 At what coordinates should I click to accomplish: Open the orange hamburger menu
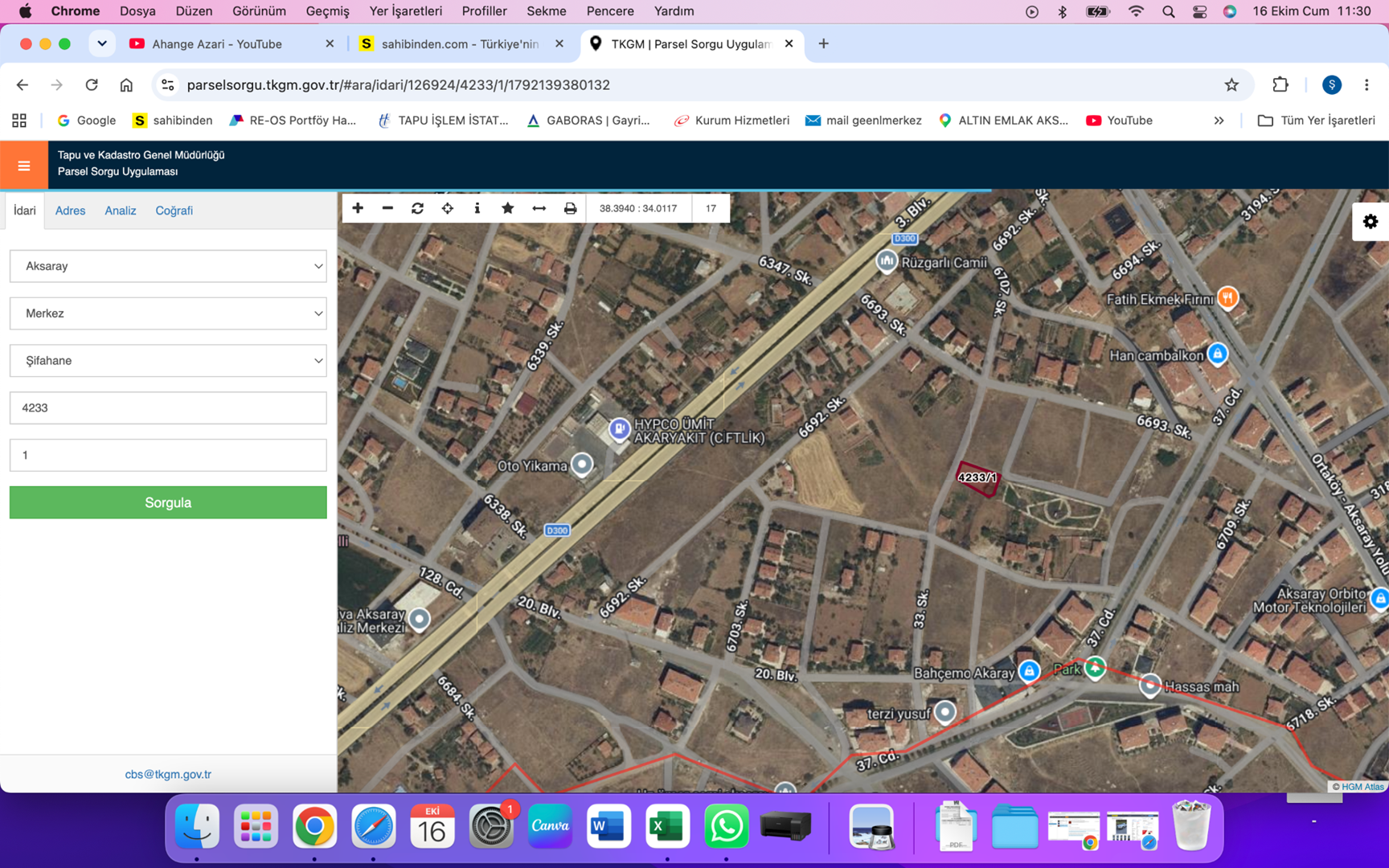pyautogui.click(x=24, y=166)
